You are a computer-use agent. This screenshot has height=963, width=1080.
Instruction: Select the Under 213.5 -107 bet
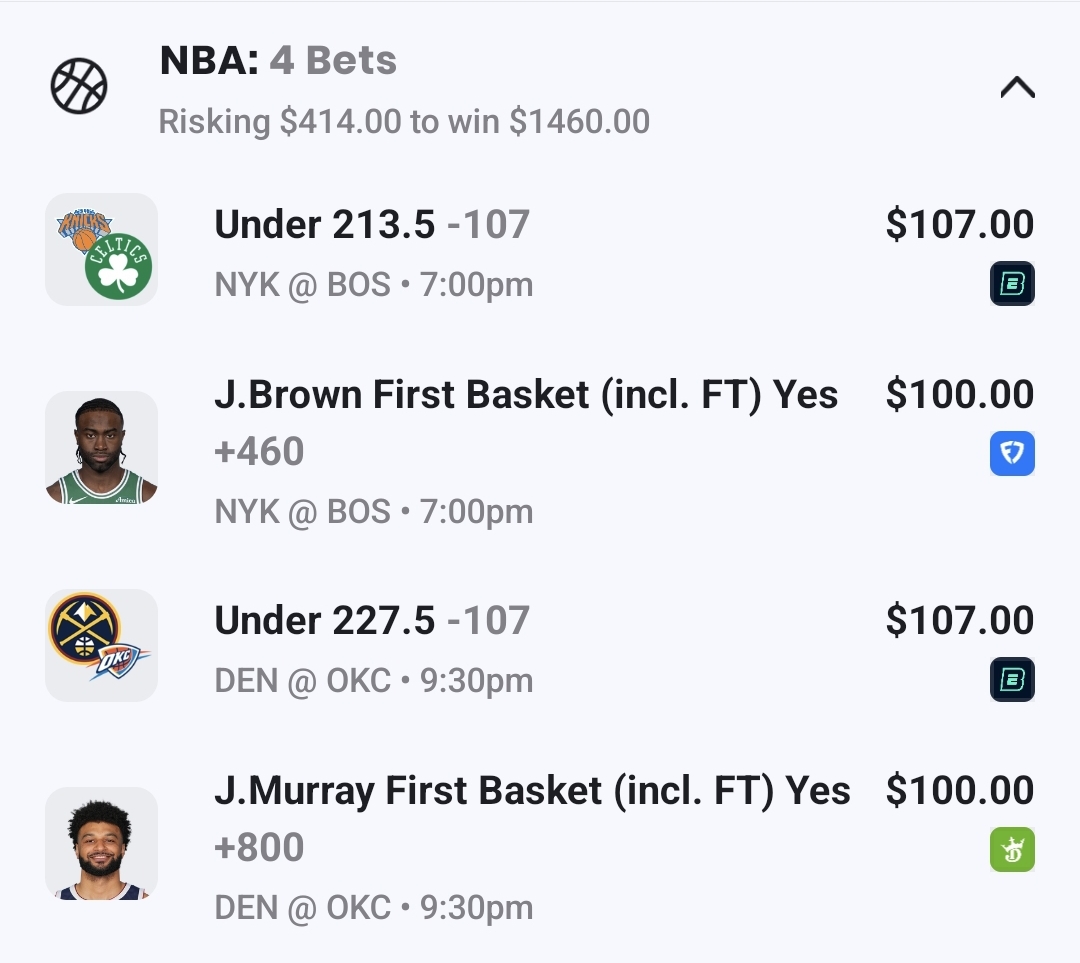pyautogui.click(x=371, y=225)
